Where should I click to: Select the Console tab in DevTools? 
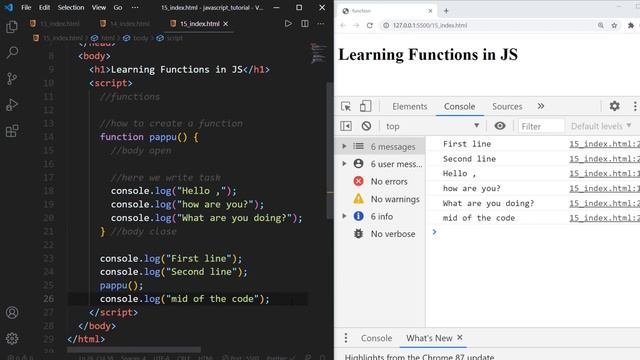(x=460, y=107)
